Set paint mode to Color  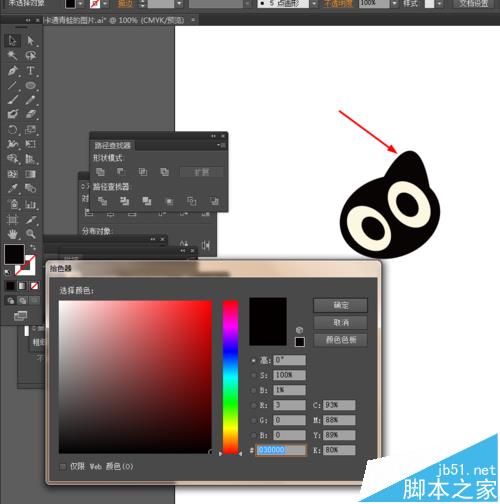click(x=10, y=286)
